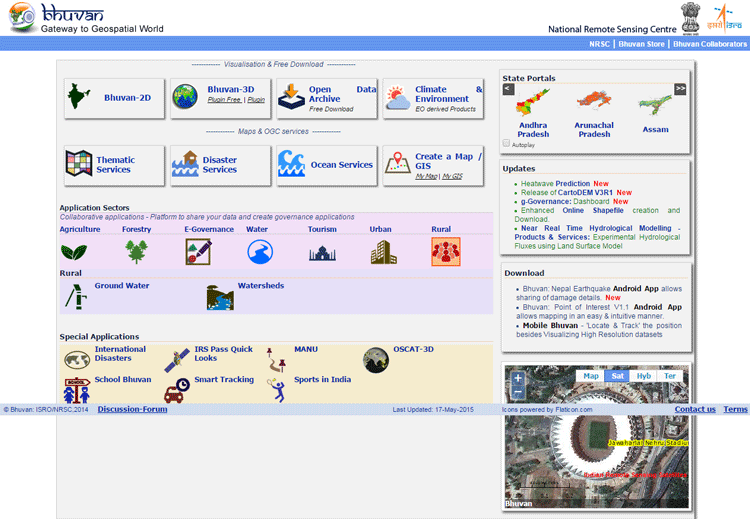Open the Create a Map / GIS pin icon
Image resolution: width=750 pixels, height=519 pixels.
click(398, 163)
